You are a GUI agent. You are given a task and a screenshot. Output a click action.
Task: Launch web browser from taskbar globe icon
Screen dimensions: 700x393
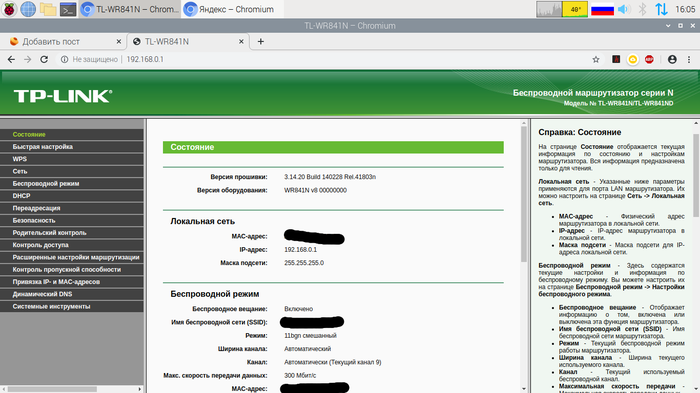pos(28,9)
